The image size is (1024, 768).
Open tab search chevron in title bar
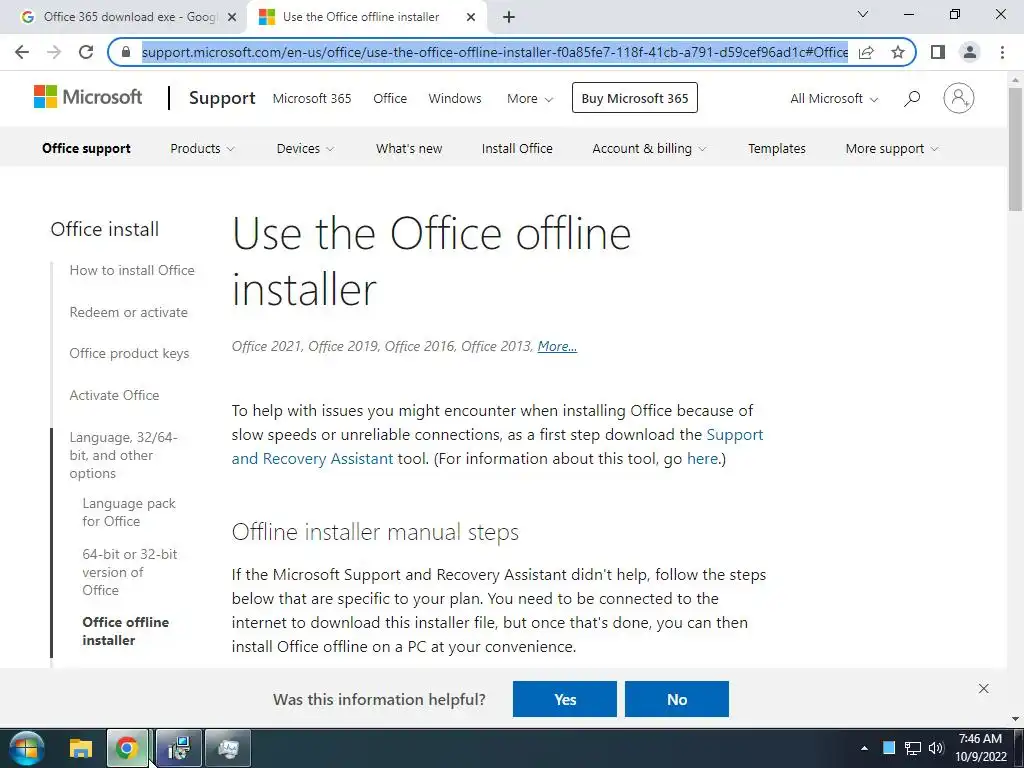(x=863, y=14)
